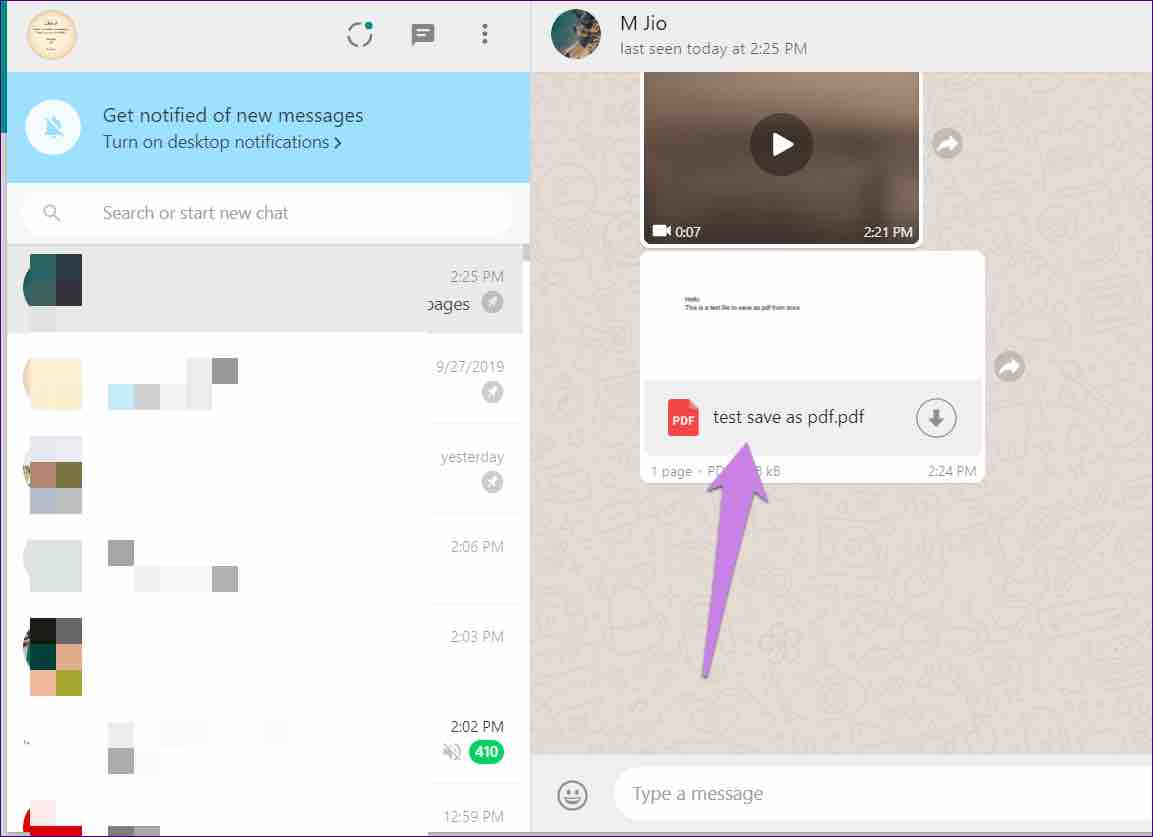Download the test save as pdf.pdf file
This screenshot has width=1153, height=837.
[x=936, y=418]
